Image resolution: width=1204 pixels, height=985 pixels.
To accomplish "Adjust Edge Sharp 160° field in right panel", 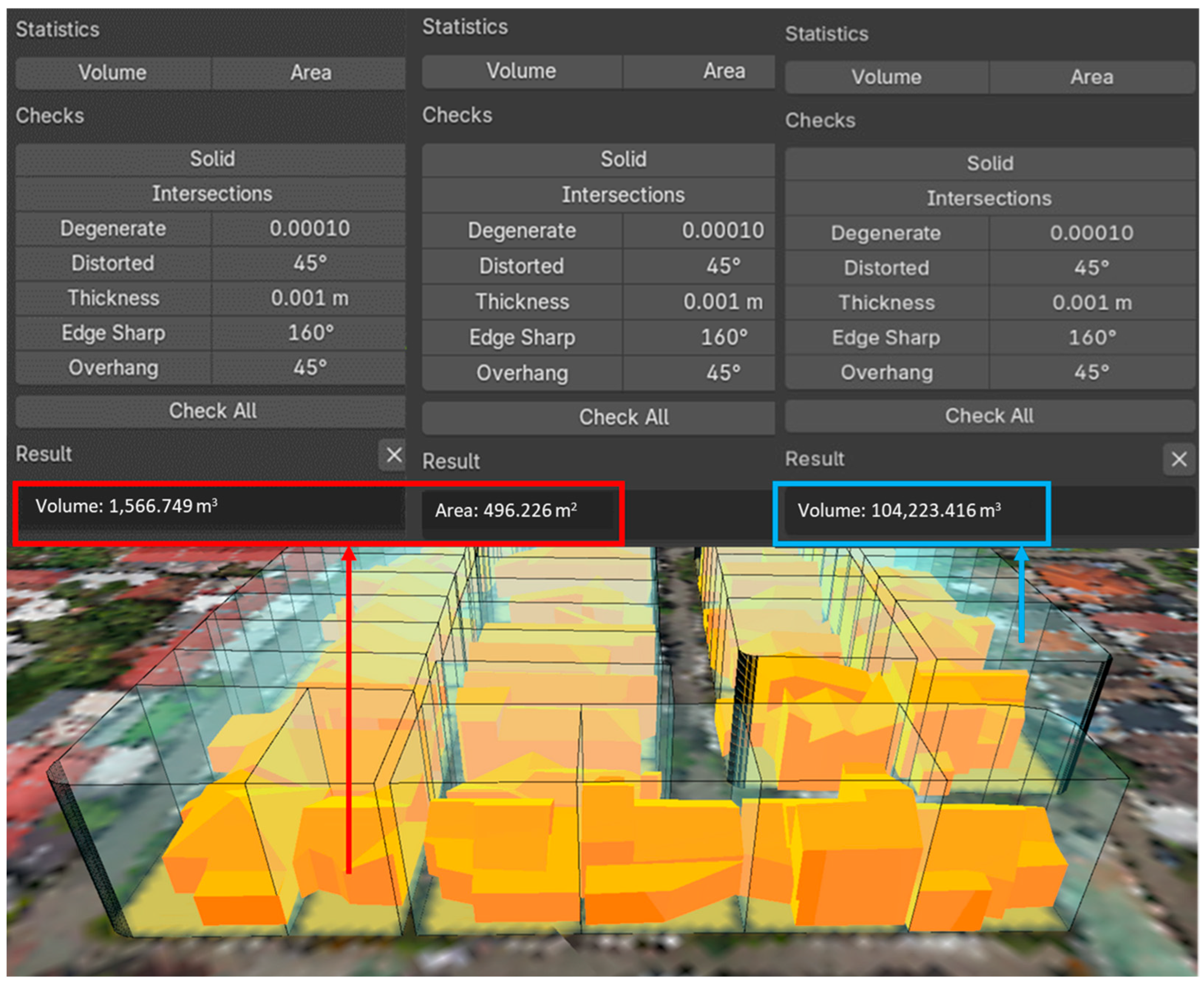I will pos(1091,338).
